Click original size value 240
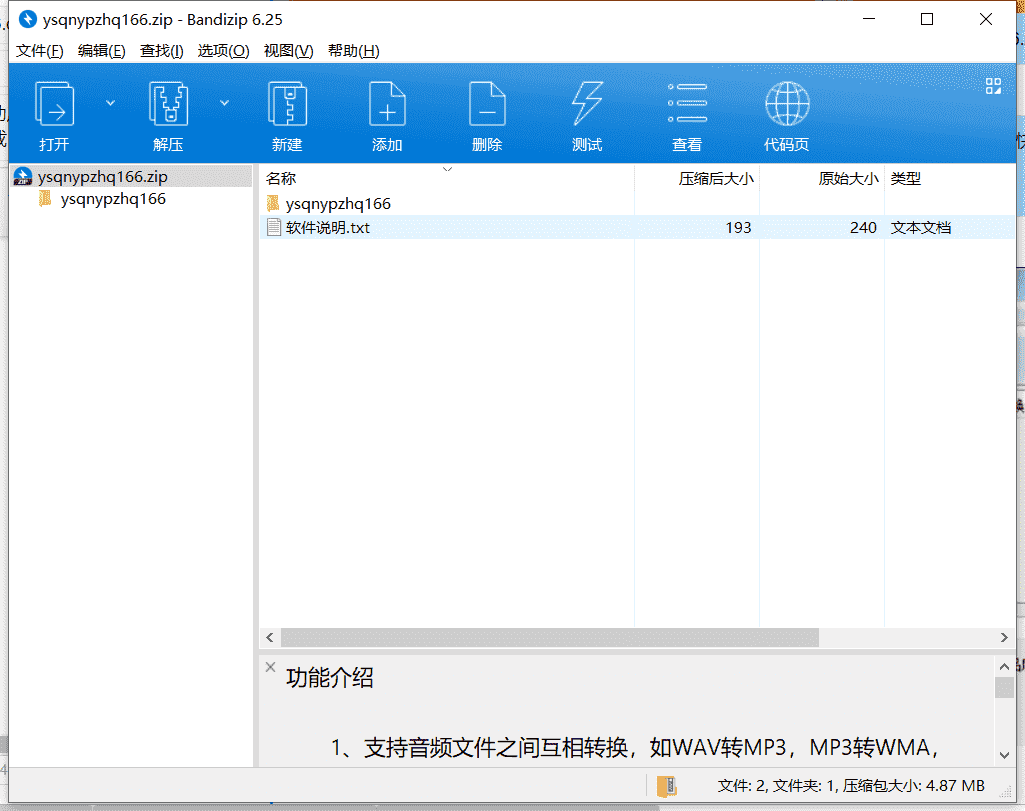Viewport: 1025px width, 811px height. click(x=863, y=227)
